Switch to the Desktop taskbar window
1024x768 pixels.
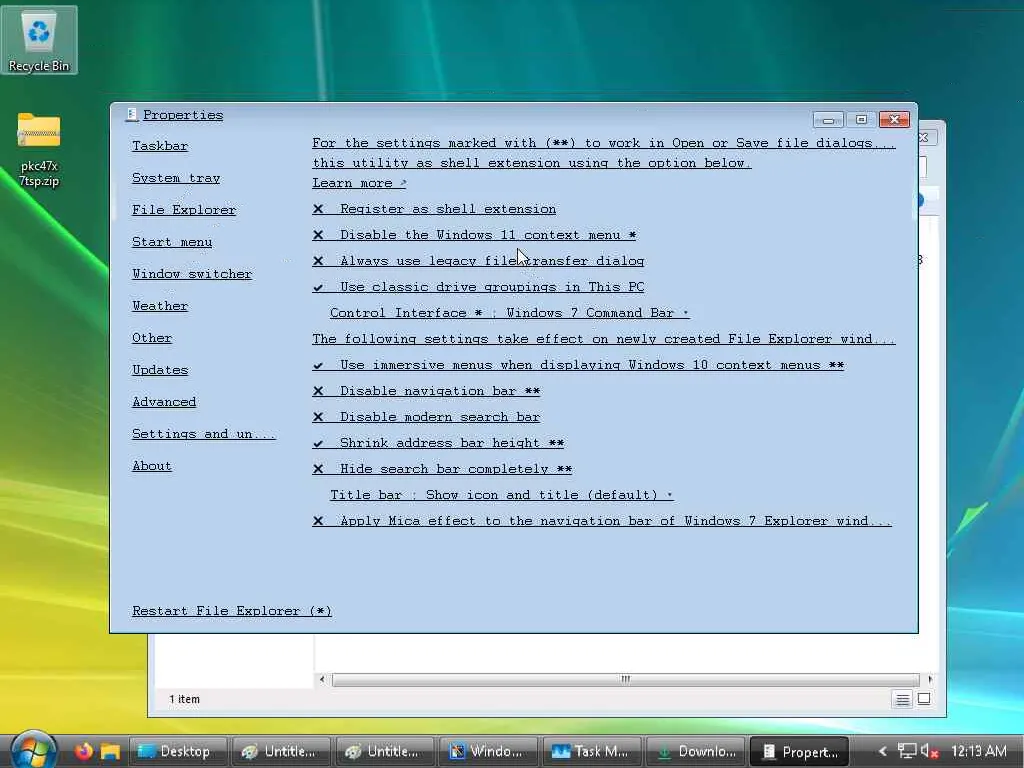[x=178, y=752]
